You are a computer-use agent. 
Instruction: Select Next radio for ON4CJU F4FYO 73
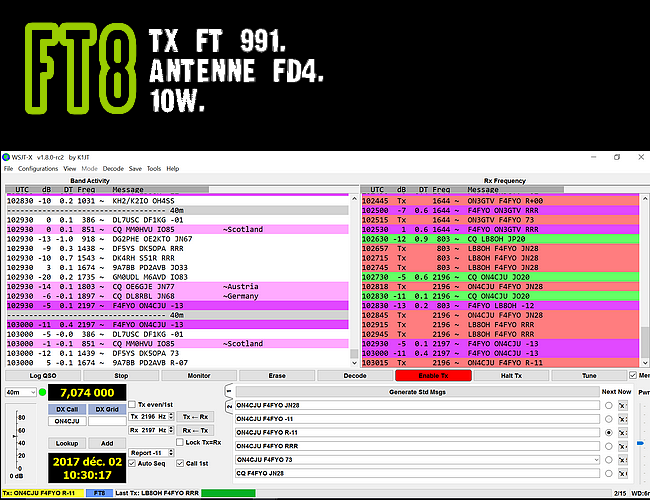tap(609, 460)
